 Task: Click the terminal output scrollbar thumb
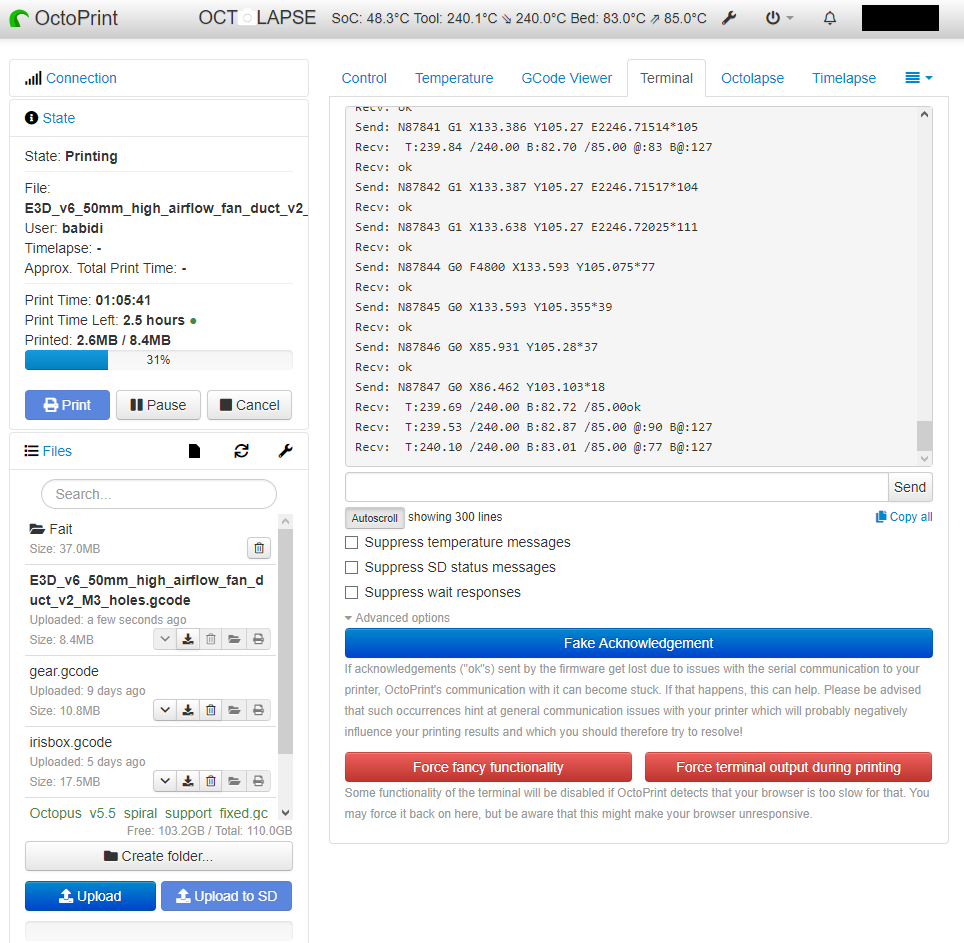point(924,436)
